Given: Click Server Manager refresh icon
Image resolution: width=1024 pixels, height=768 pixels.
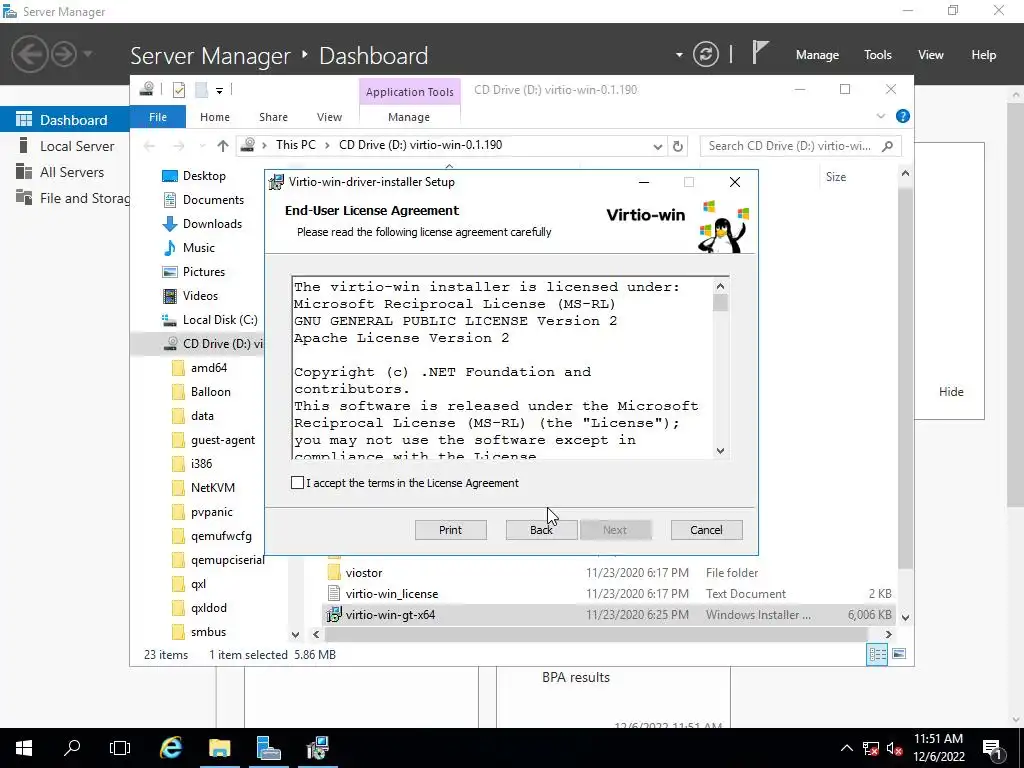Looking at the screenshot, I should [706, 54].
